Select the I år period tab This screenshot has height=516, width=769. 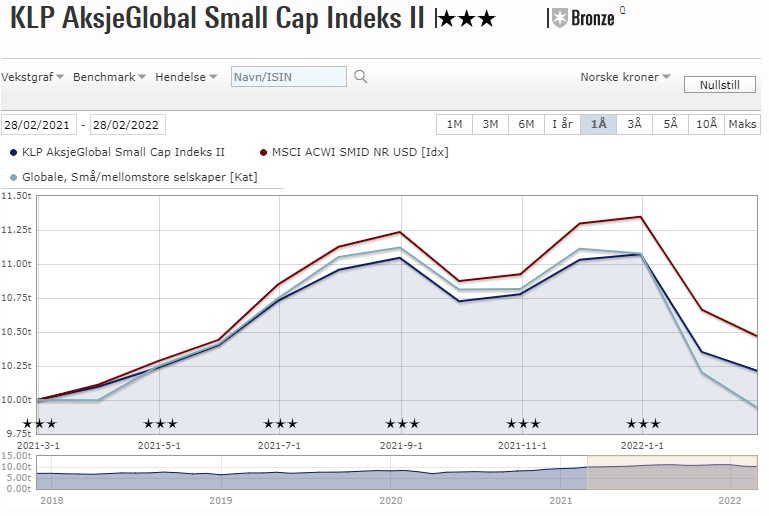coord(563,124)
